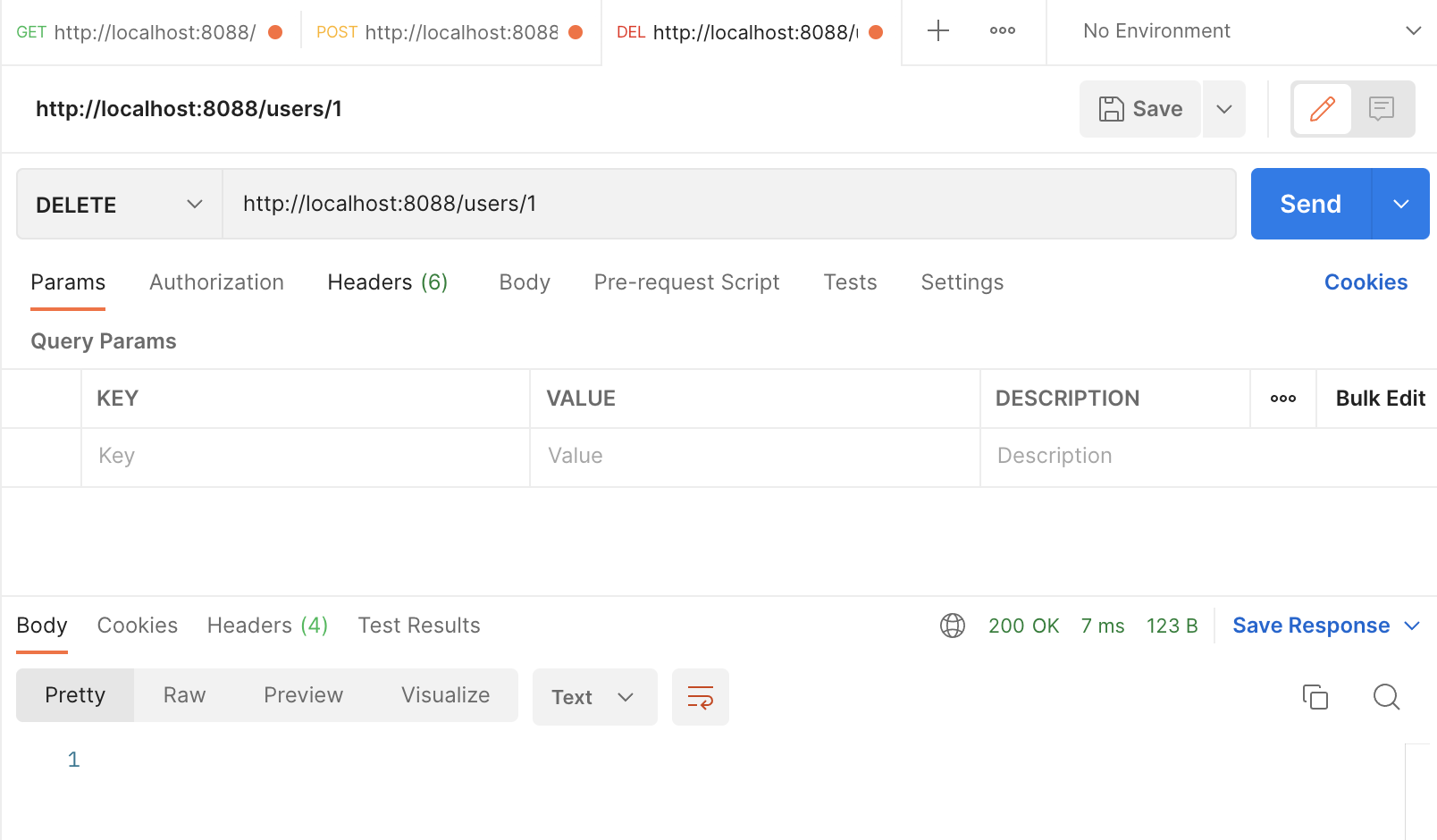Click the query param Description field
This screenshot has height=840, width=1437.
tap(1208, 457)
